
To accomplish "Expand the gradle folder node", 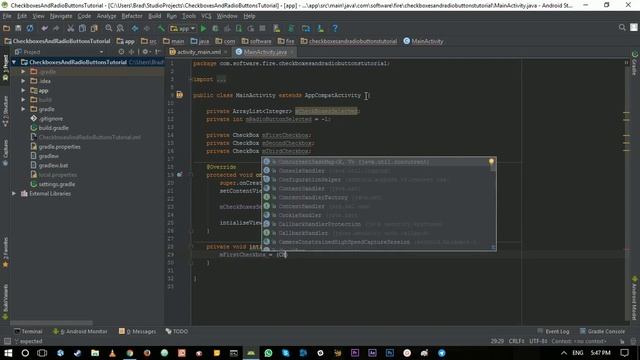I will click(x=23, y=109).
